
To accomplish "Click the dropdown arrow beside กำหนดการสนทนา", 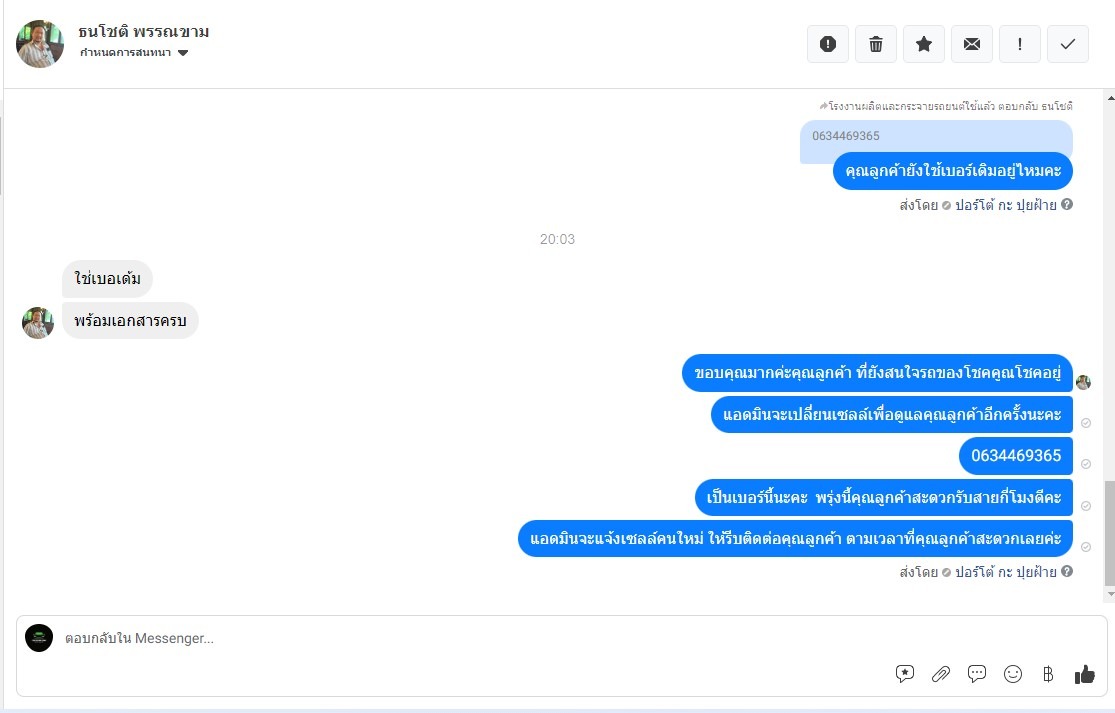I will tap(183, 53).
